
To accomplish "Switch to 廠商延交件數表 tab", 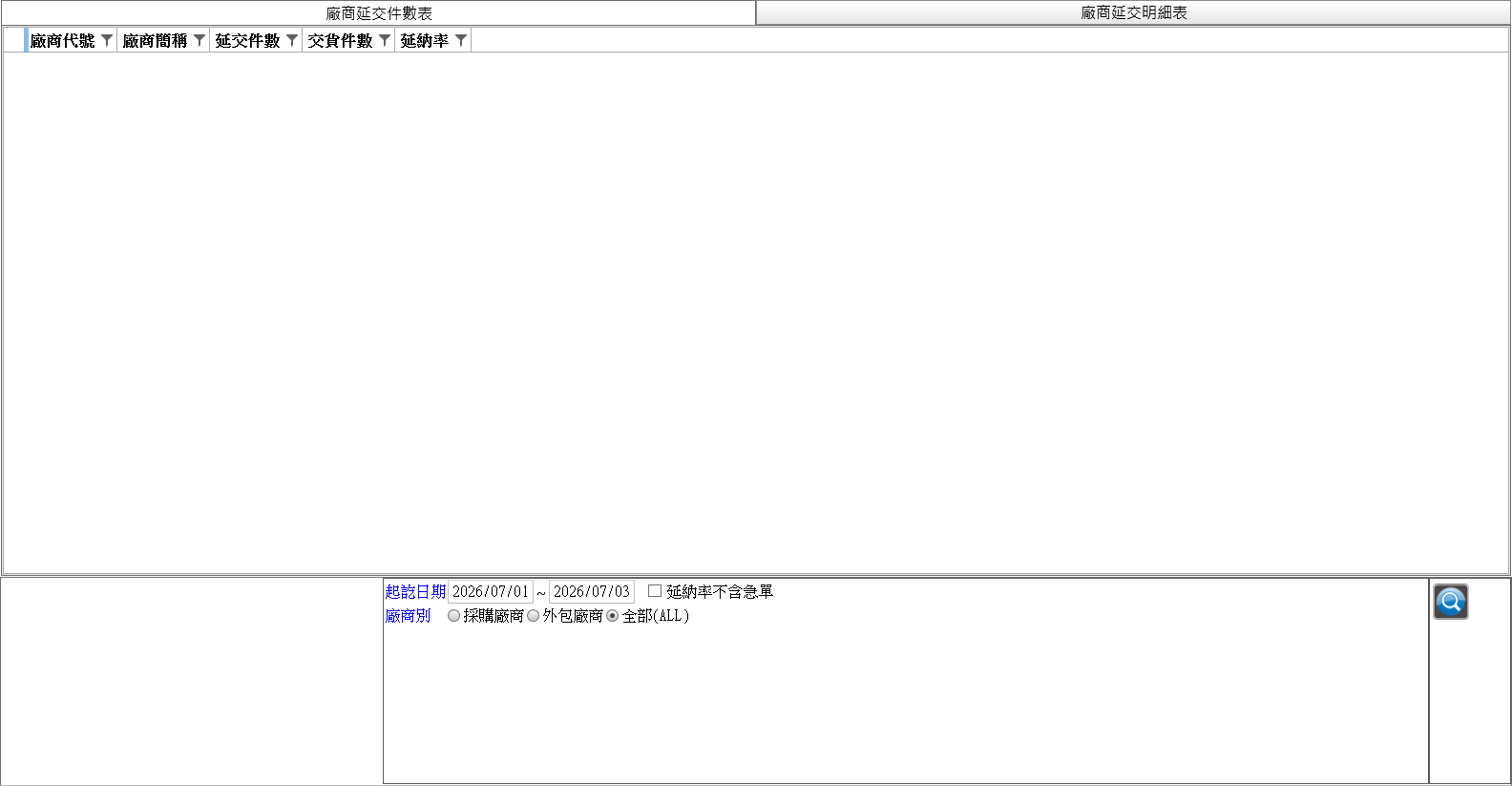I will pos(379,13).
